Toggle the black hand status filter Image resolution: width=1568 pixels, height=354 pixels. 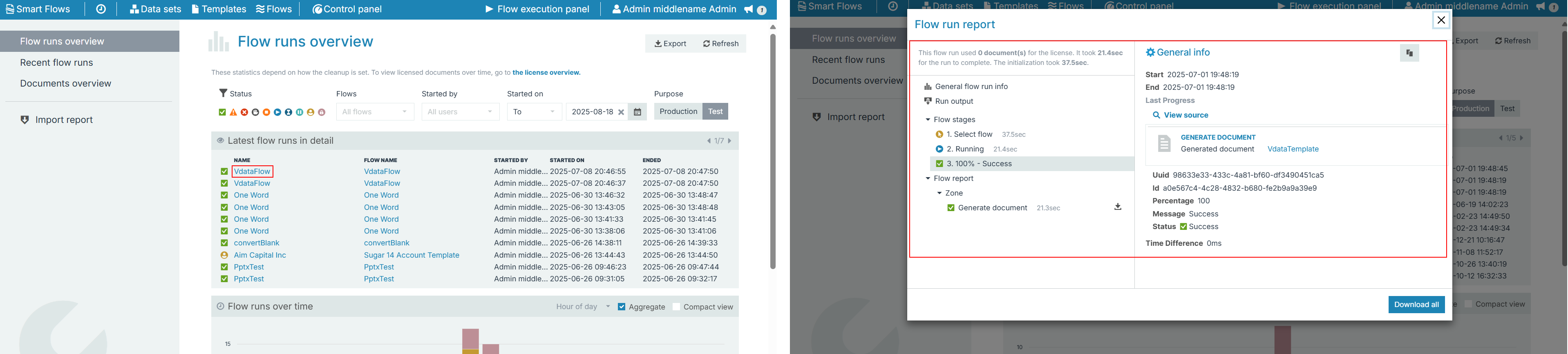pos(256,112)
